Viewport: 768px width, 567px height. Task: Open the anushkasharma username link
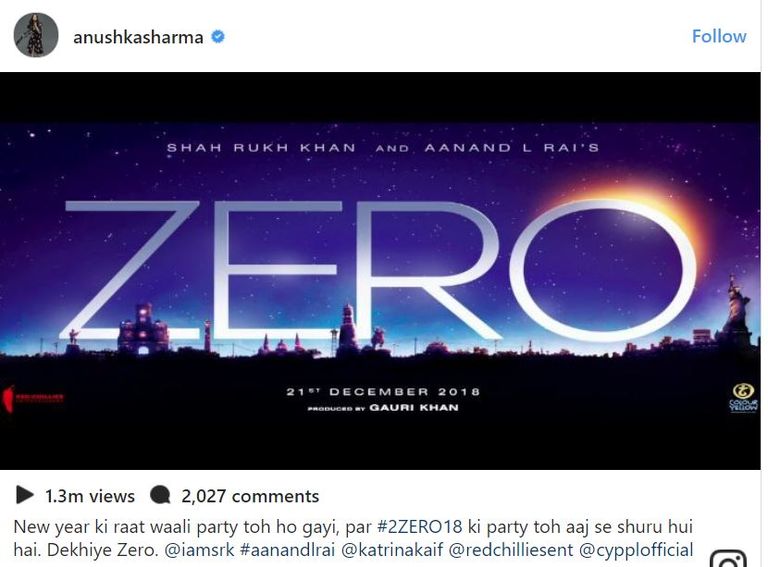(x=138, y=37)
